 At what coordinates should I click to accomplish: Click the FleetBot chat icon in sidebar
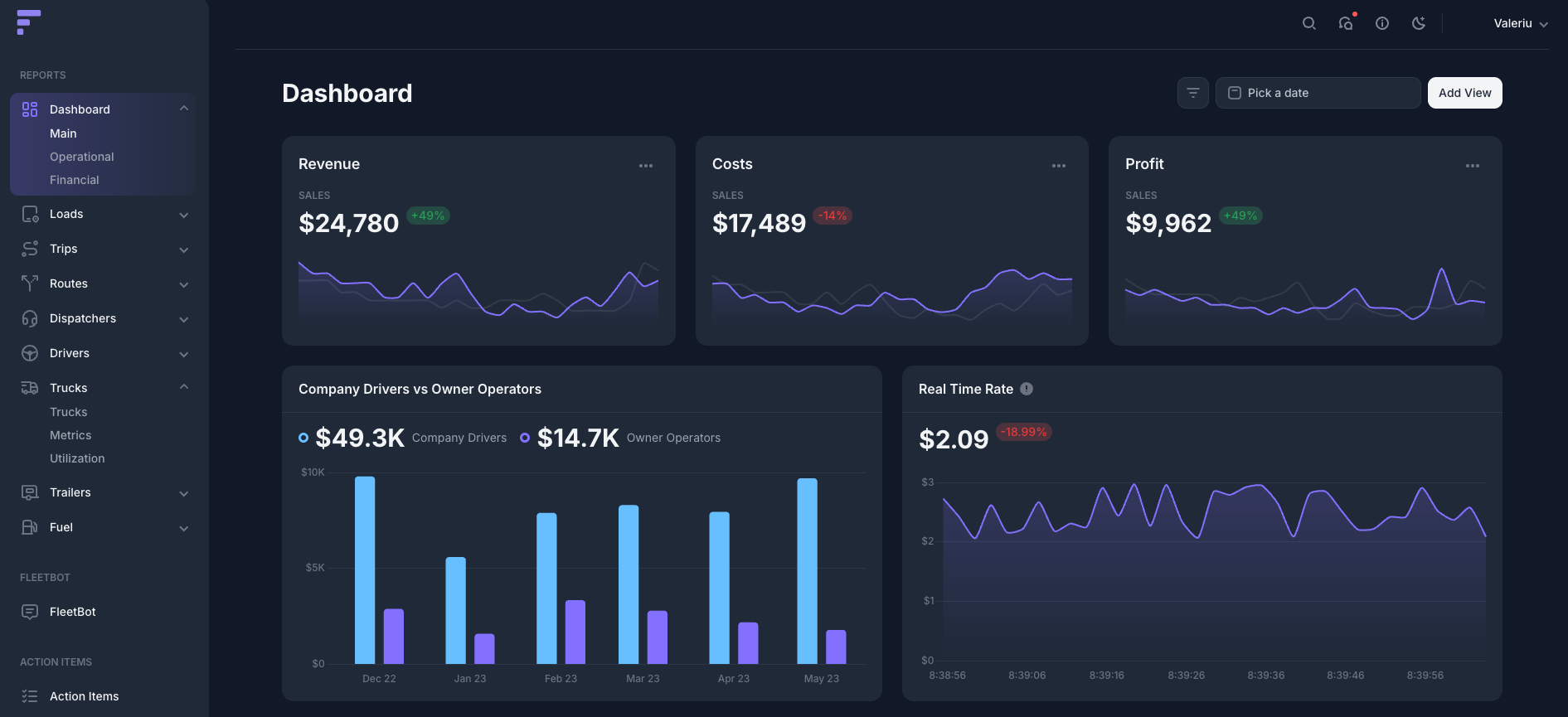click(30, 612)
